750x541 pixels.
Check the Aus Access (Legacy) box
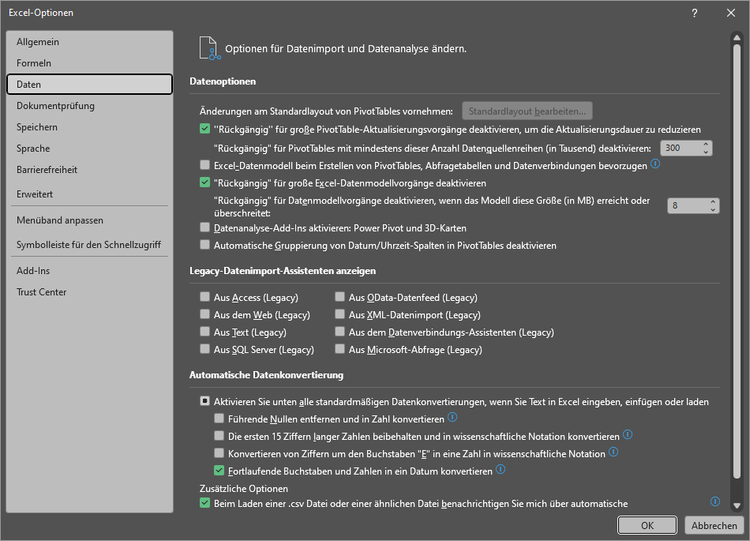point(205,297)
